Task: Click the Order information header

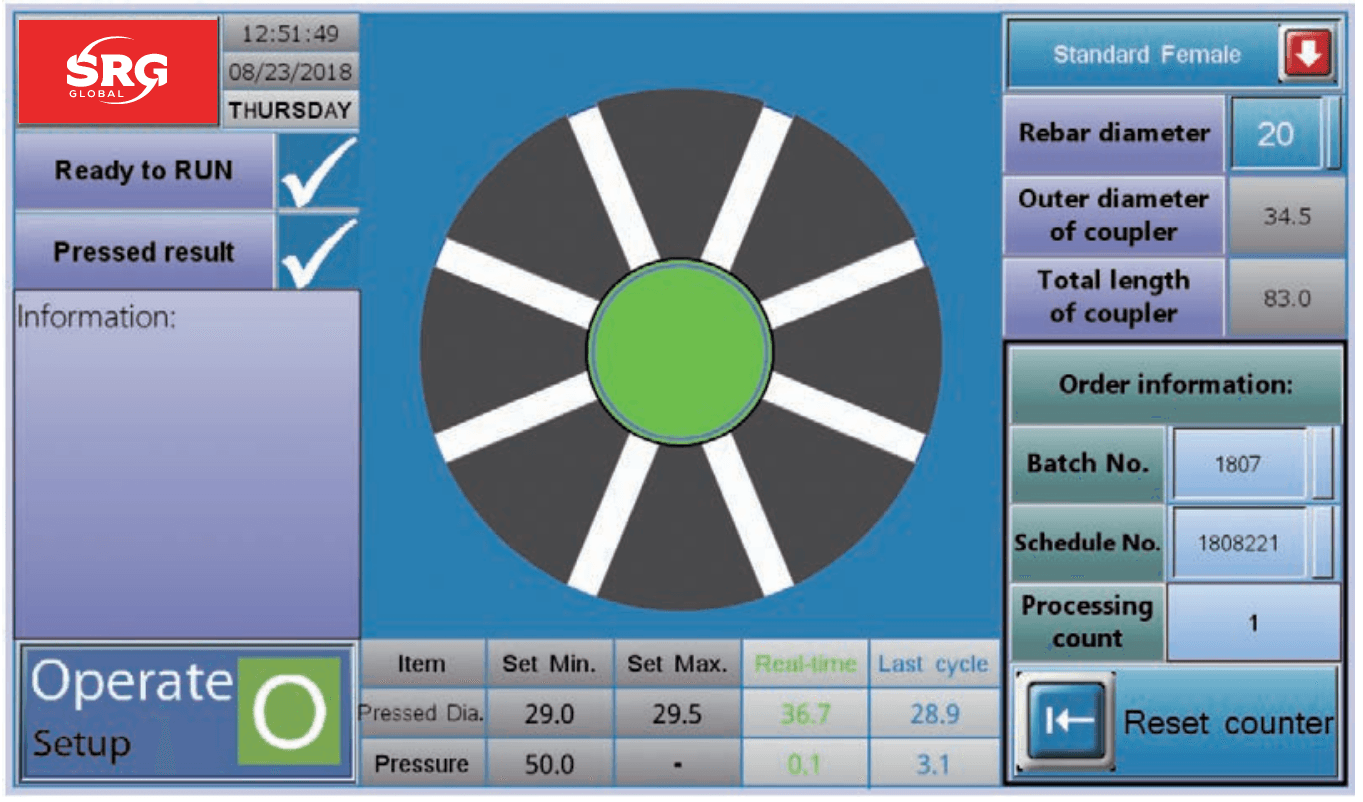Action: [x=1176, y=385]
